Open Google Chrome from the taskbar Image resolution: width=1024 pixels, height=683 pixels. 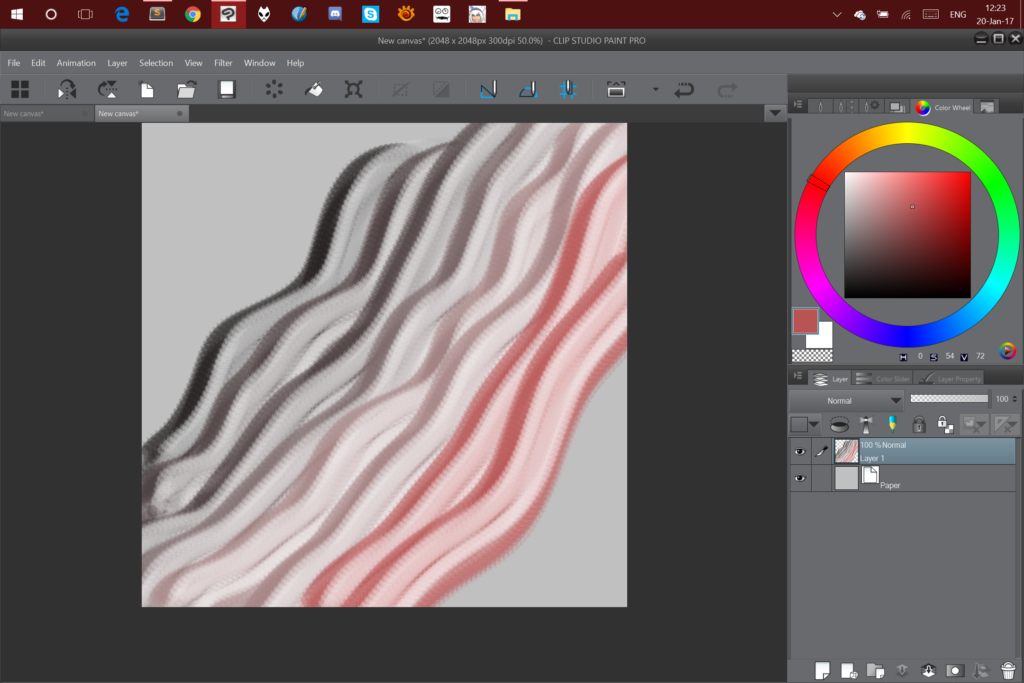point(193,14)
